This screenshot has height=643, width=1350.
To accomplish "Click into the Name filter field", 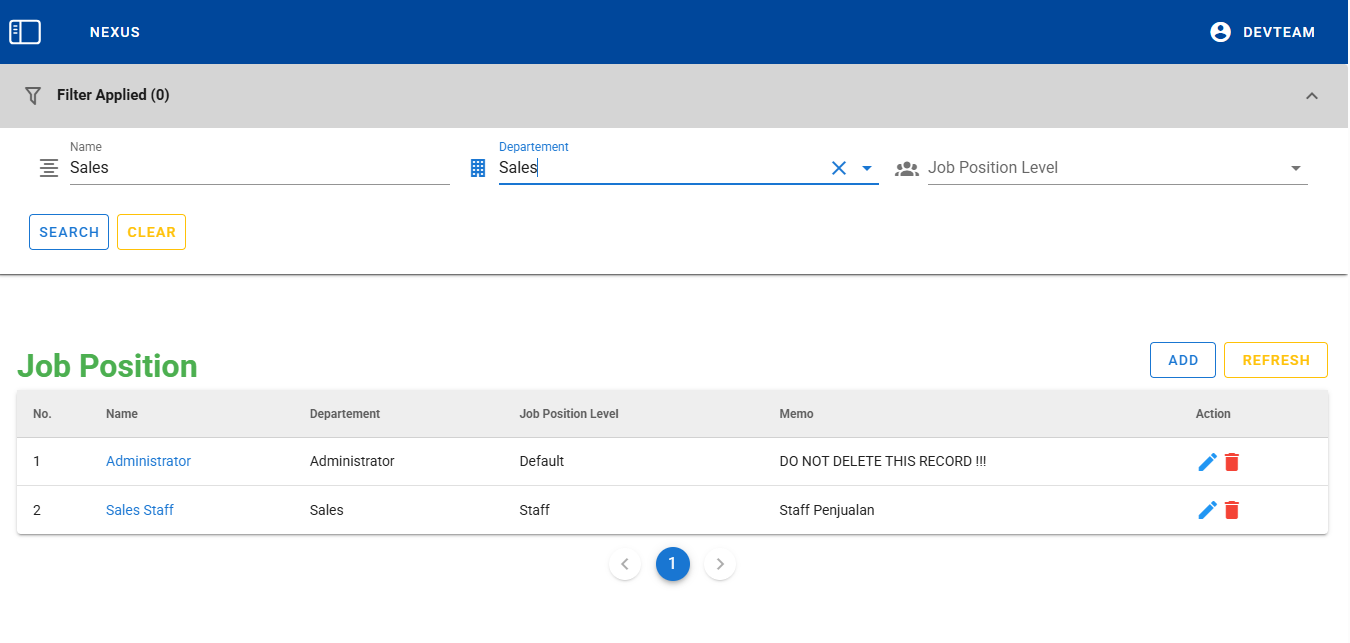I will [x=258, y=168].
